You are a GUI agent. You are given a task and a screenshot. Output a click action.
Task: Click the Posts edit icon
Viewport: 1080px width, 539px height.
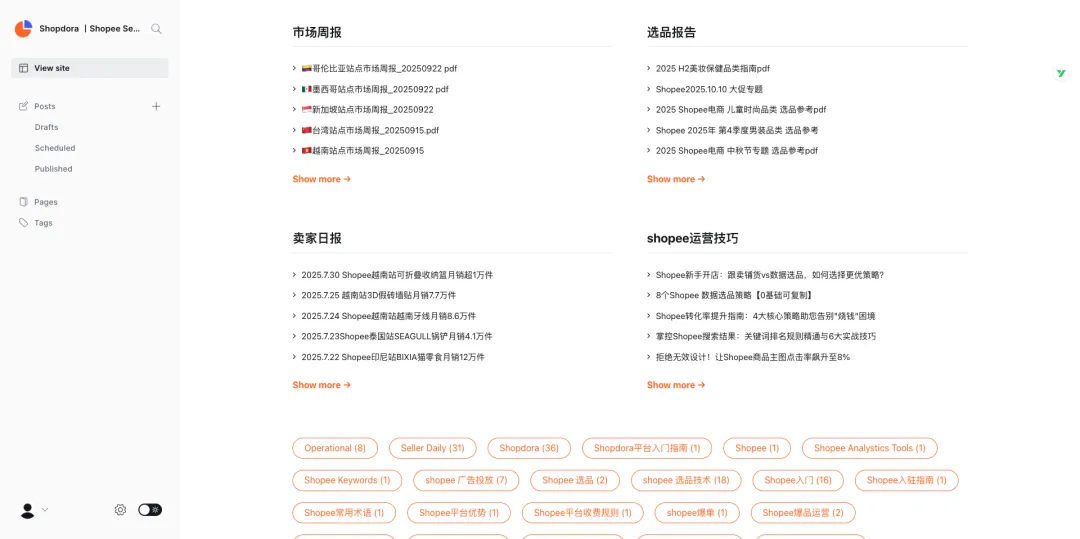[x=24, y=106]
